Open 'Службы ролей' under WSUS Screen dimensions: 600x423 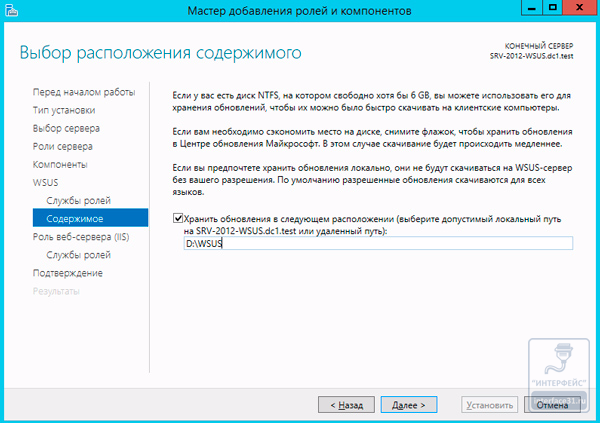(x=77, y=199)
